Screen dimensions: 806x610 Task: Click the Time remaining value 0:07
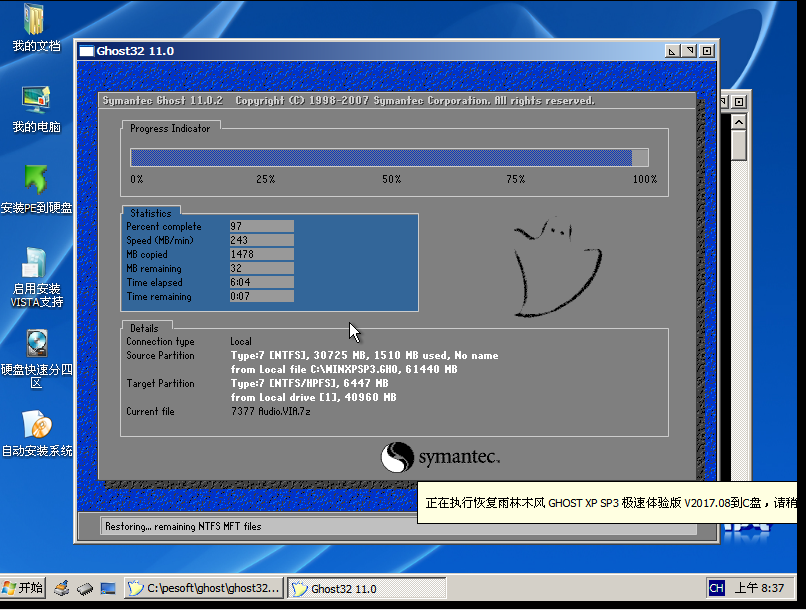(262, 296)
